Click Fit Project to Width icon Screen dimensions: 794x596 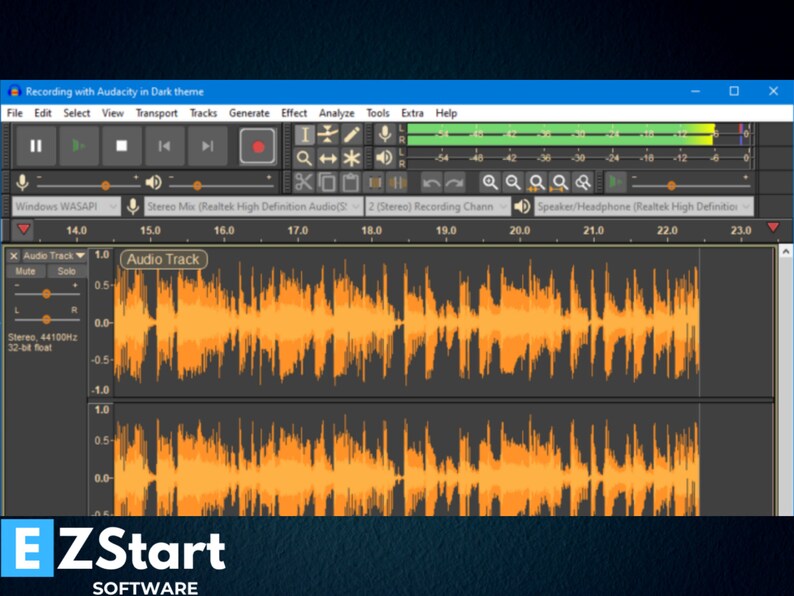(x=560, y=182)
